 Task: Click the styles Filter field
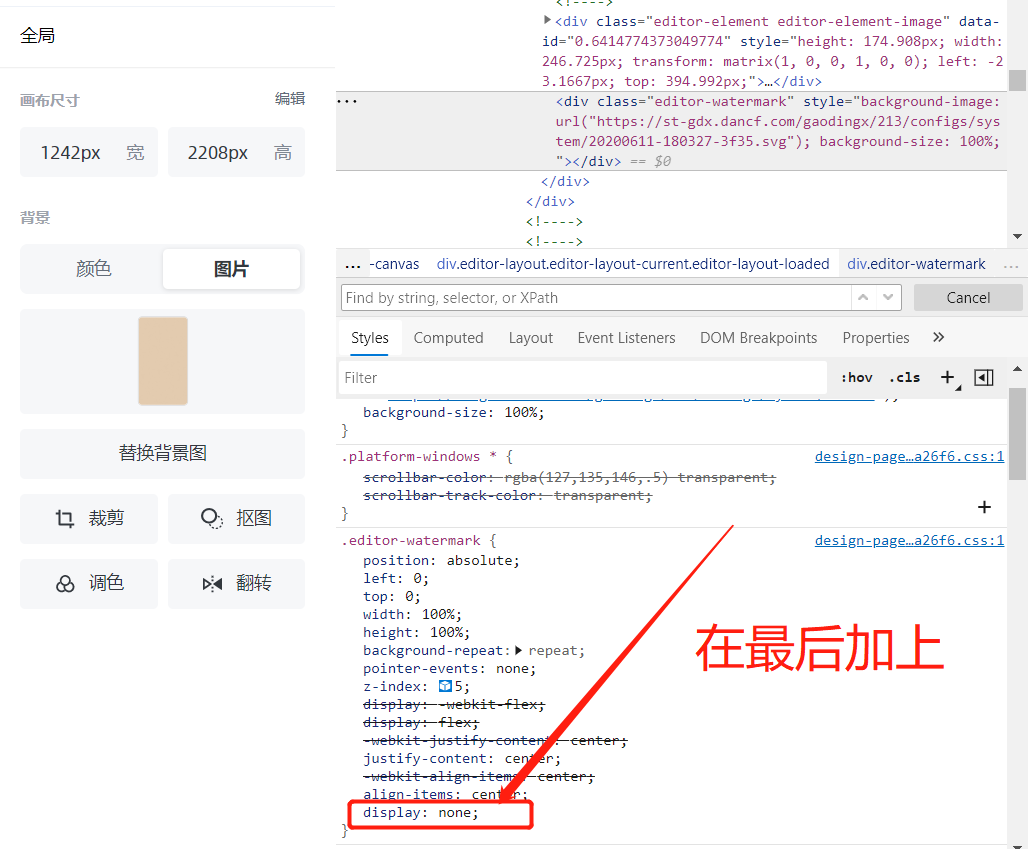(x=583, y=378)
